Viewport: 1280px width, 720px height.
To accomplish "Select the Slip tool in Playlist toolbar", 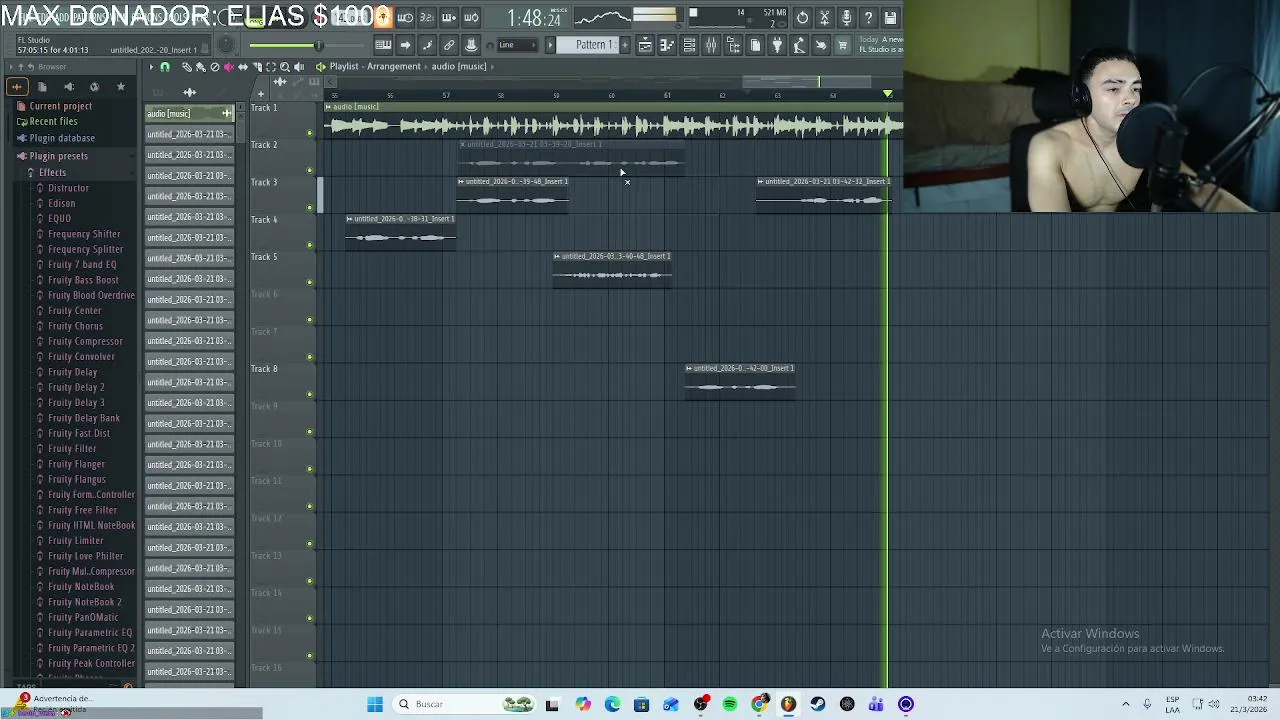I will 243,67.
